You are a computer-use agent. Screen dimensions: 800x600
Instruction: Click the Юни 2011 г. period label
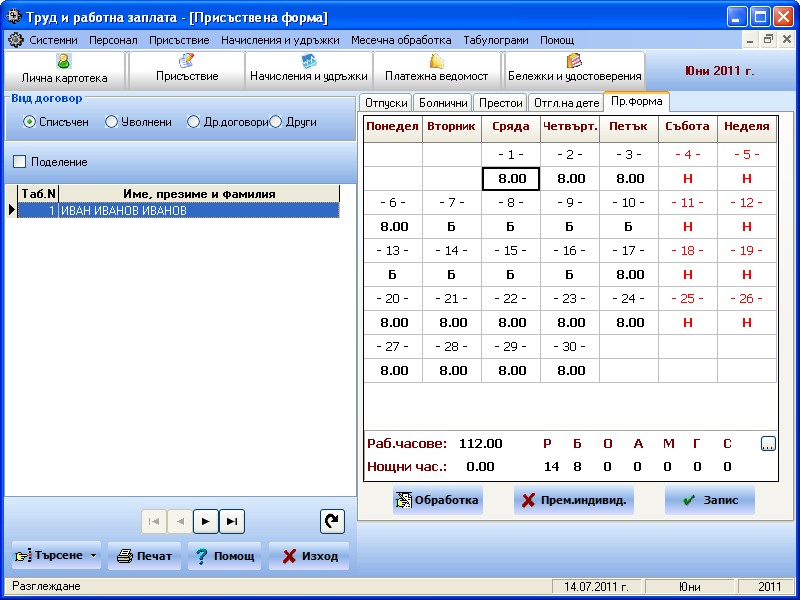(719, 71)
